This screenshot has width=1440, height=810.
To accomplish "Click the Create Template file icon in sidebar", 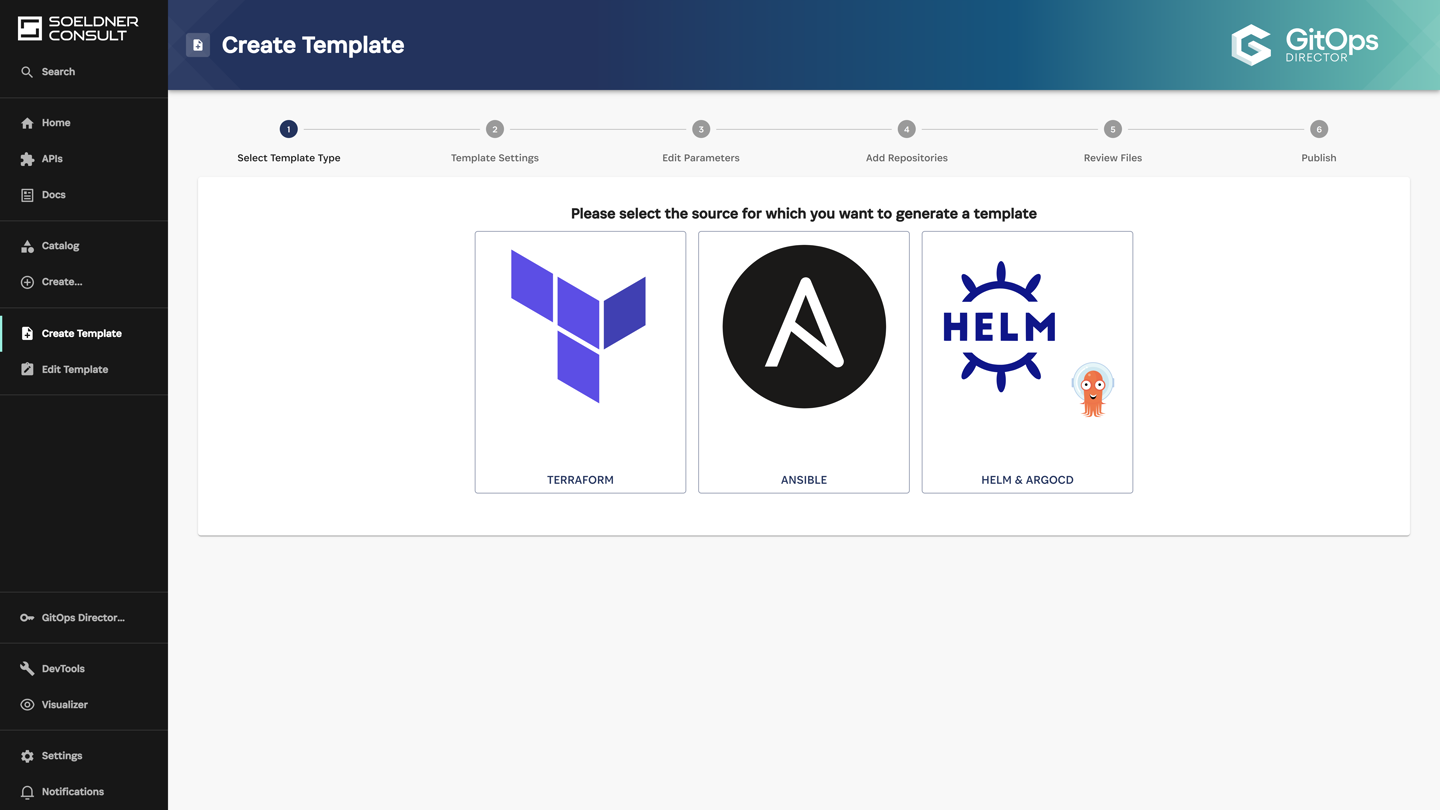I will (x=27, y=334).
